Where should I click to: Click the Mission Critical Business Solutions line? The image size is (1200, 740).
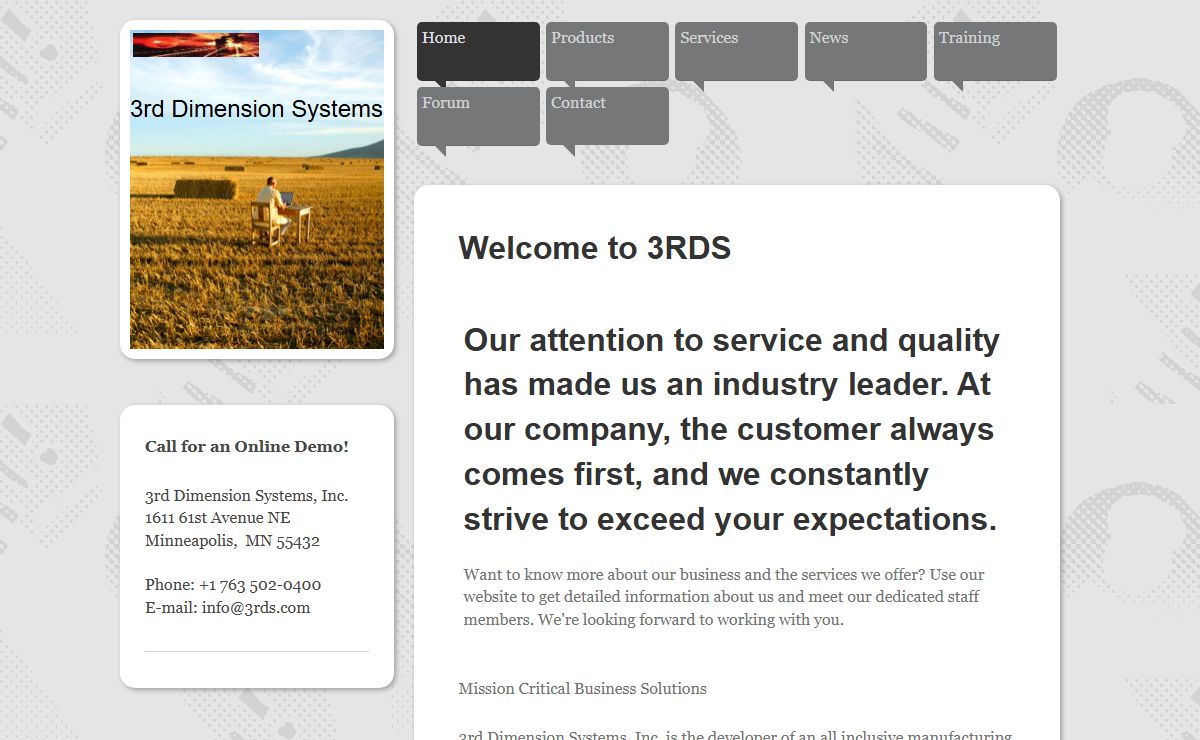coord(583,689)
